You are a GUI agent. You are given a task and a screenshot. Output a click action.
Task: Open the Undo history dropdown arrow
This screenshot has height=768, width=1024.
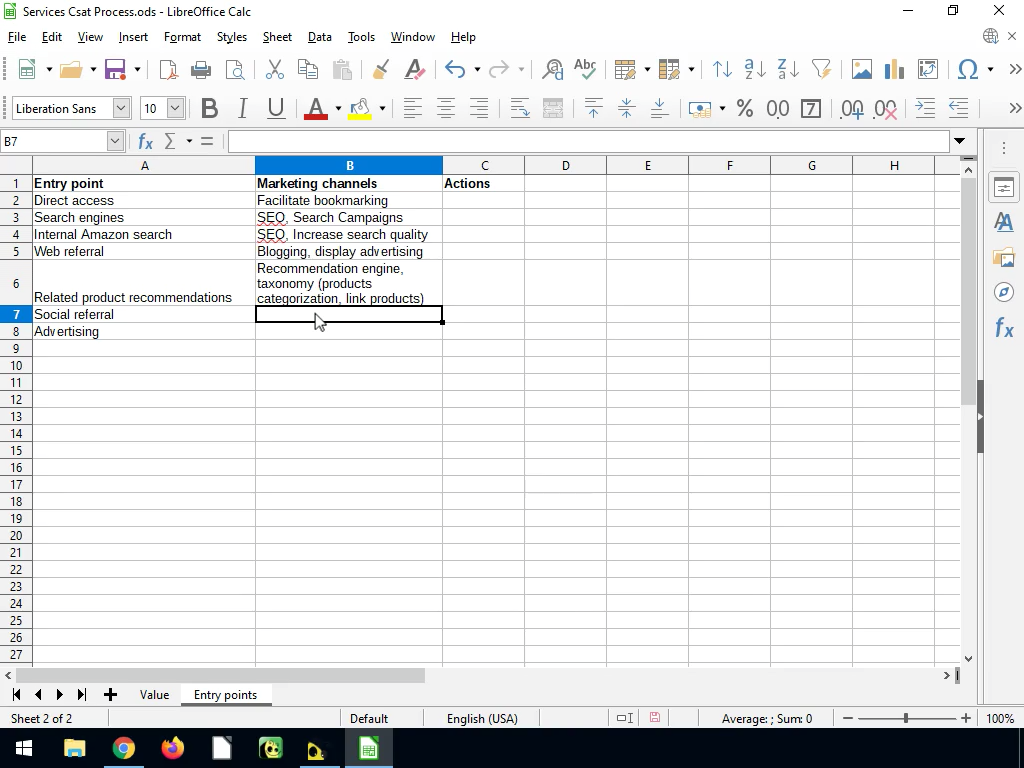point(477,69)
